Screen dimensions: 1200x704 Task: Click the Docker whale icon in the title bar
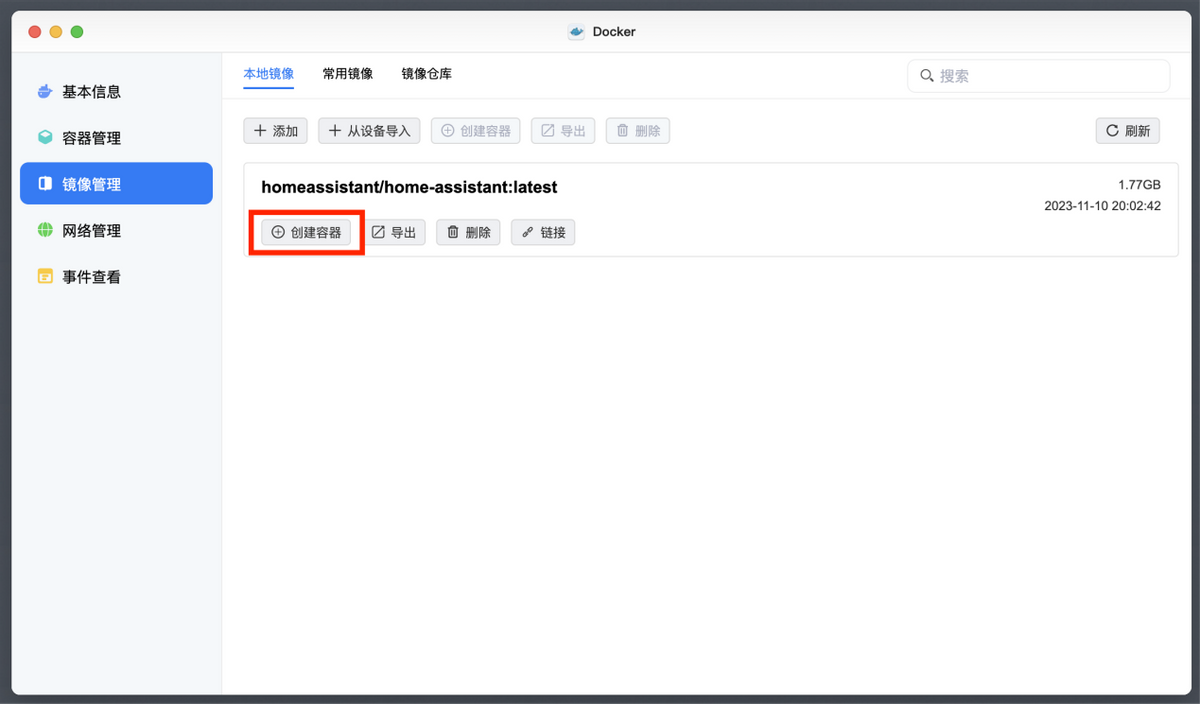pos(576,31)
